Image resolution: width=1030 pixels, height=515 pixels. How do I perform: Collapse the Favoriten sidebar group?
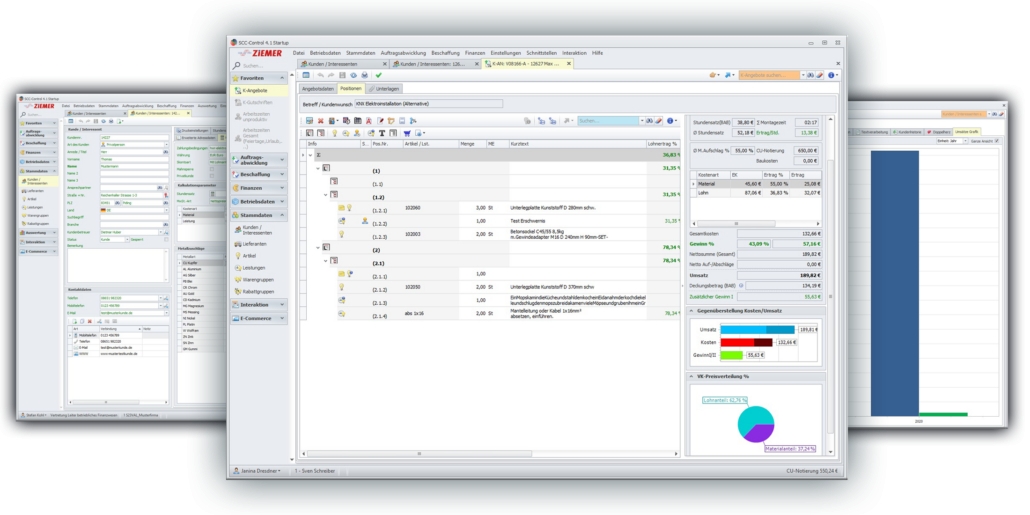click(x=282, y=78)
